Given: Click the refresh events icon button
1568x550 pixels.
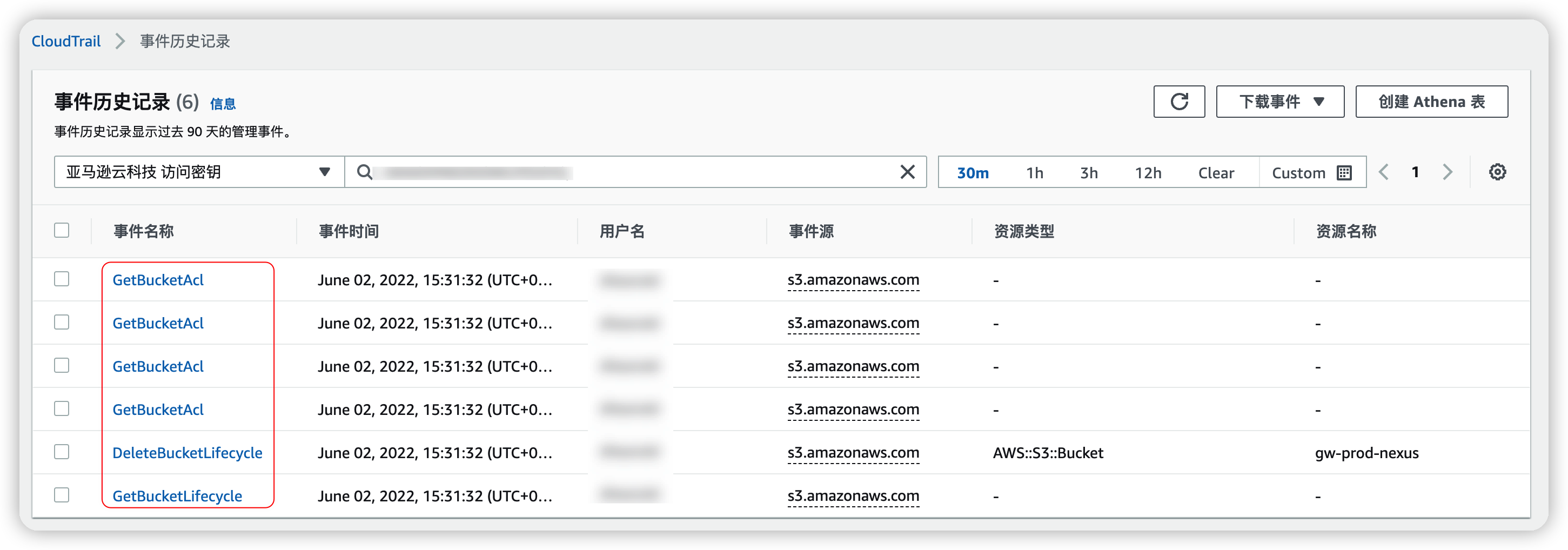Looking at the screenshot, I should tap(1178, 102).
